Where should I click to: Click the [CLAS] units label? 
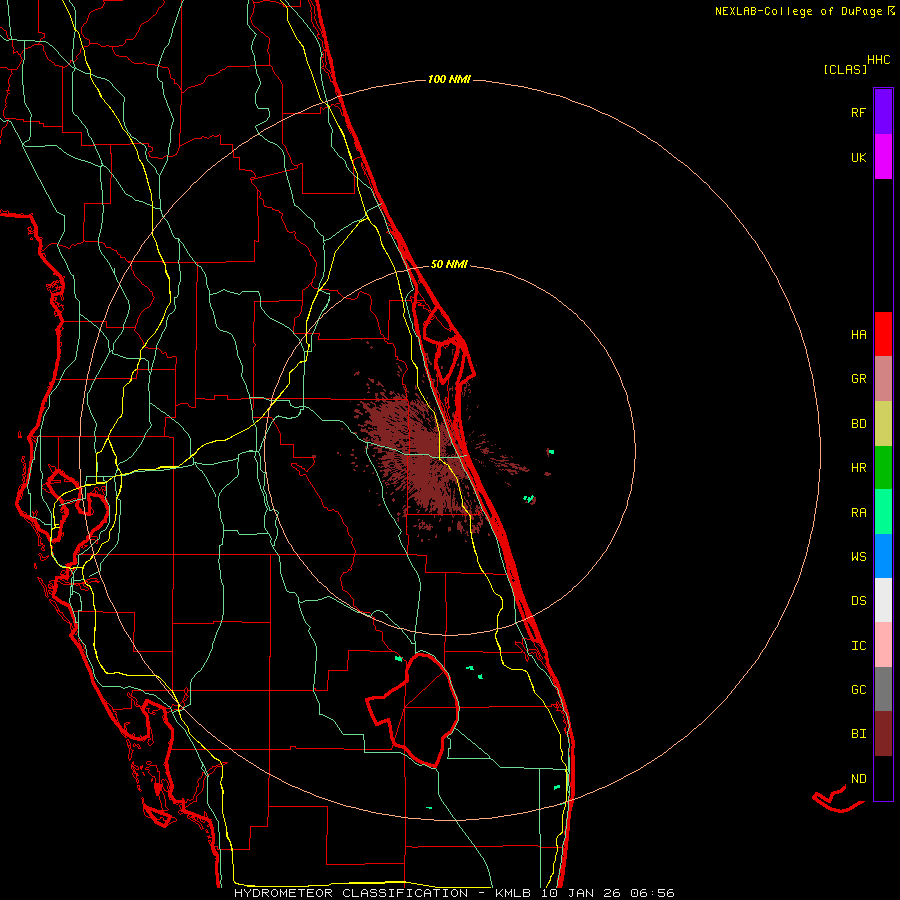click(845, 69)
